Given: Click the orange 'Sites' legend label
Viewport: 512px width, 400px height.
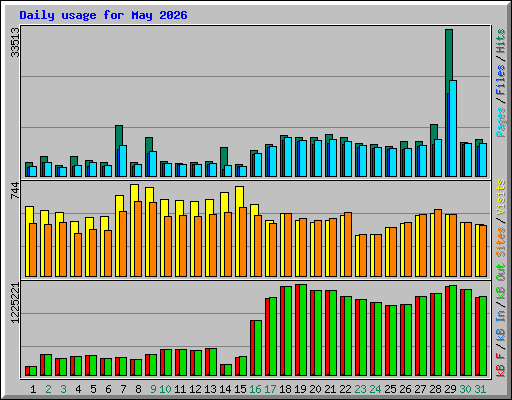Looking at the screenshot, I should point(501,242).
